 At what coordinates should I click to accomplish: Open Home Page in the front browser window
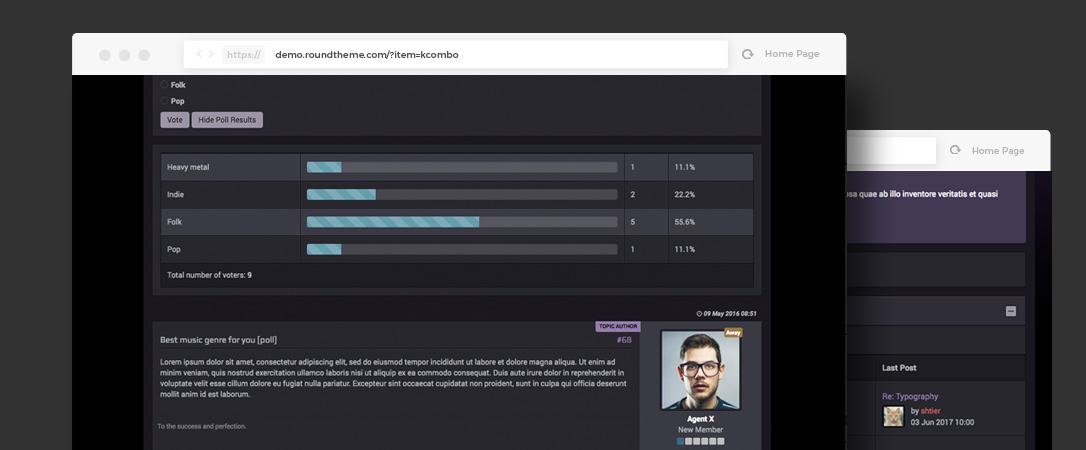[792, 53]
